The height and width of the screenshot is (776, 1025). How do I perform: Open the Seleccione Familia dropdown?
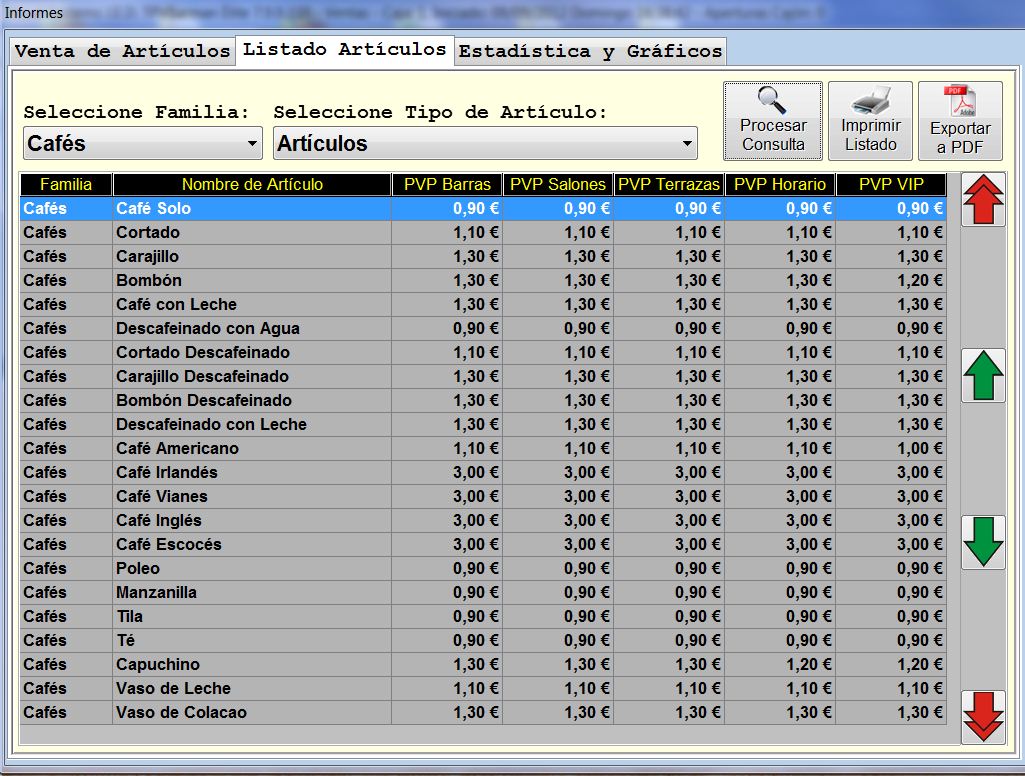coord(142,144)
